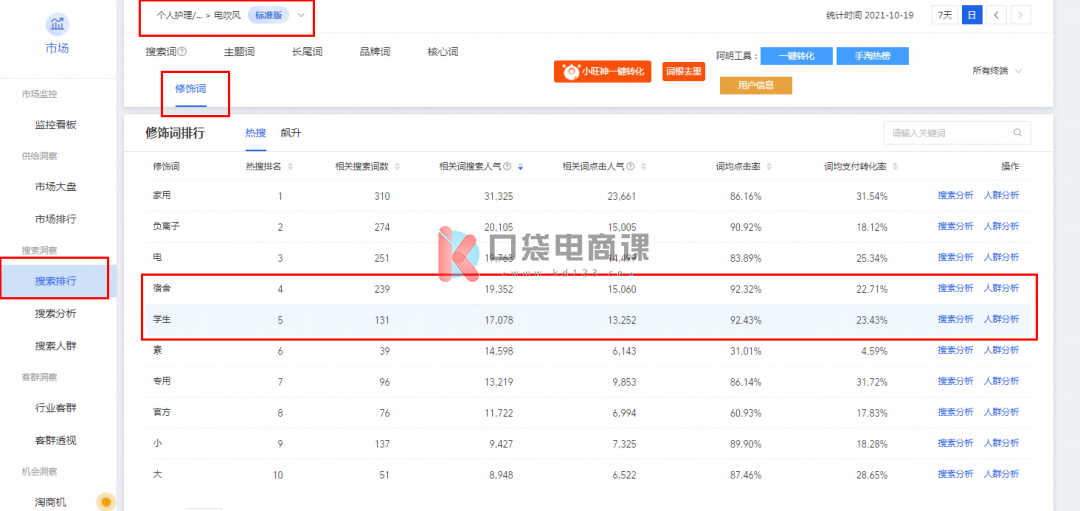This screenshot has height=511, width=1080.
Task: Open 搜索人群 in the left sidebar
Action: pos(55,347)
